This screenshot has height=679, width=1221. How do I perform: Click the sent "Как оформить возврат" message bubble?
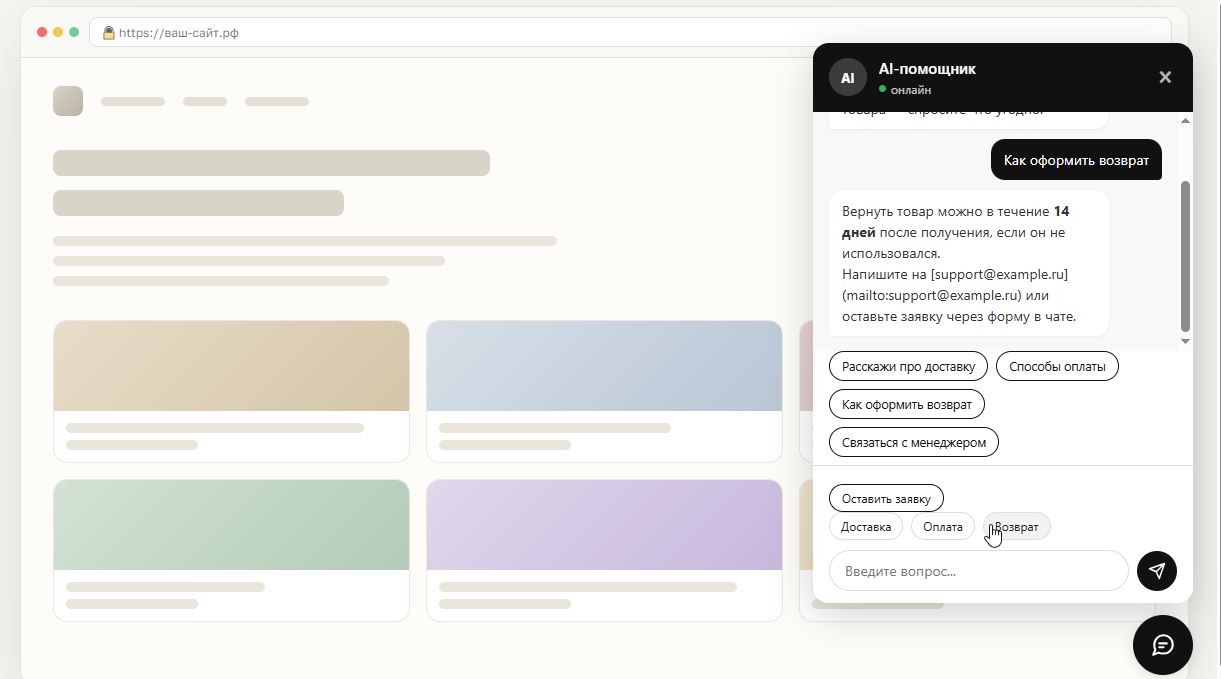tap(1076, 160)
